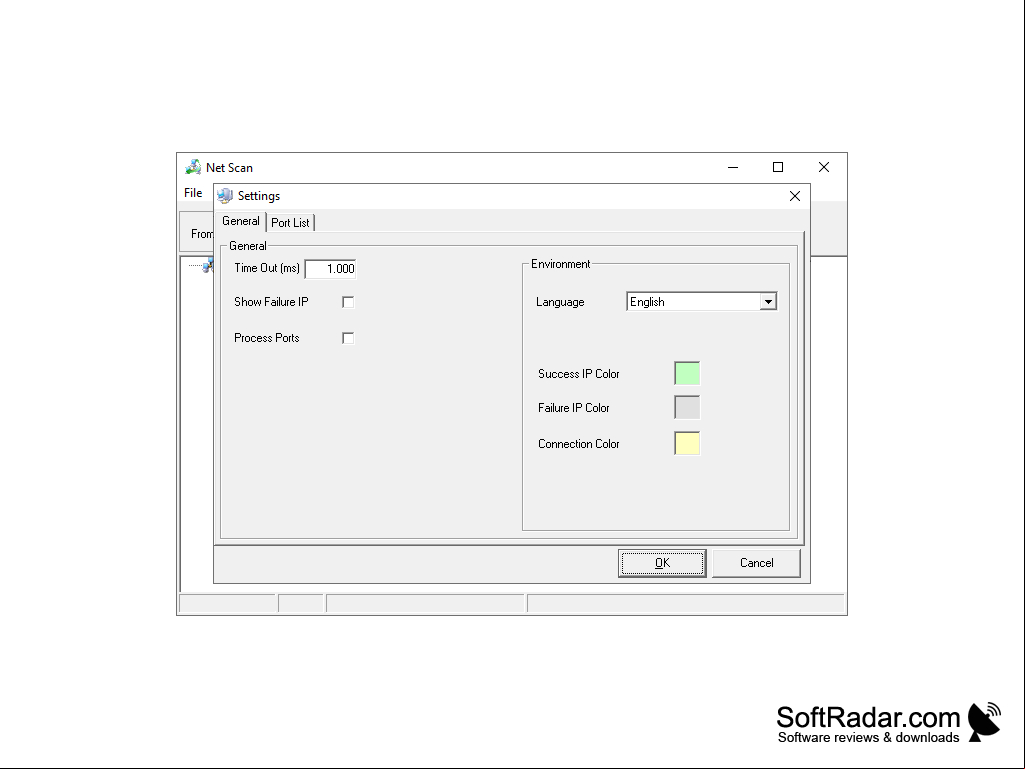Click the Net Scan app icon in title bar
The image size is (1025, 769).
point(193,167)
